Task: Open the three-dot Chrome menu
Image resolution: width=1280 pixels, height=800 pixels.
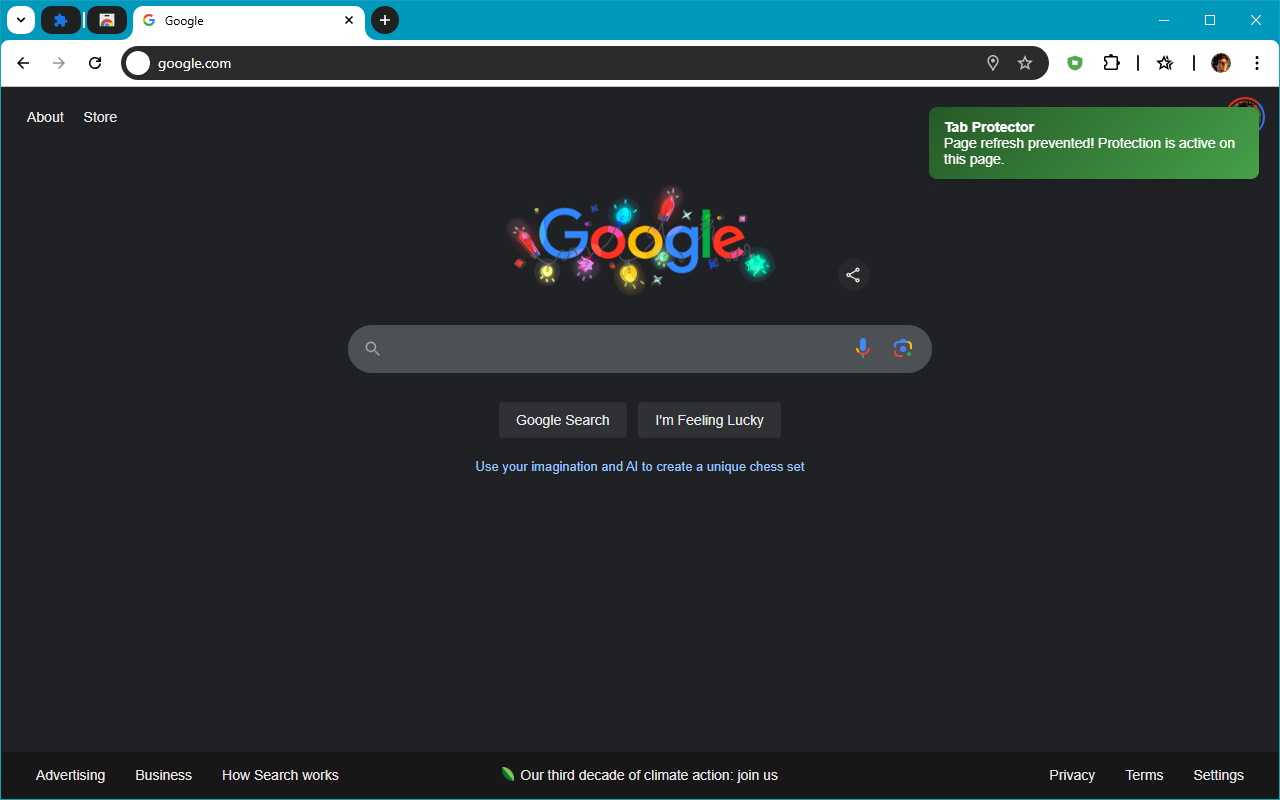Action: 1256,62
